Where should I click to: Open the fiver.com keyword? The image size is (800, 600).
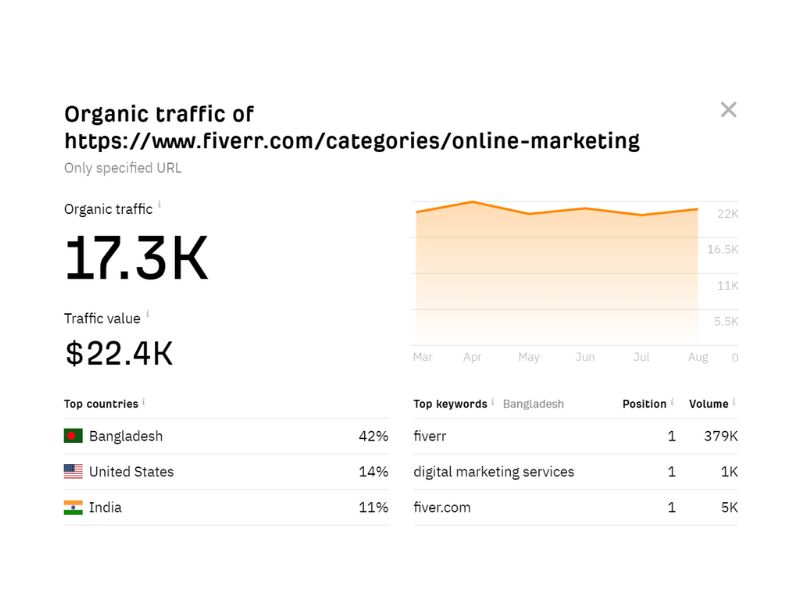(442, 508)
